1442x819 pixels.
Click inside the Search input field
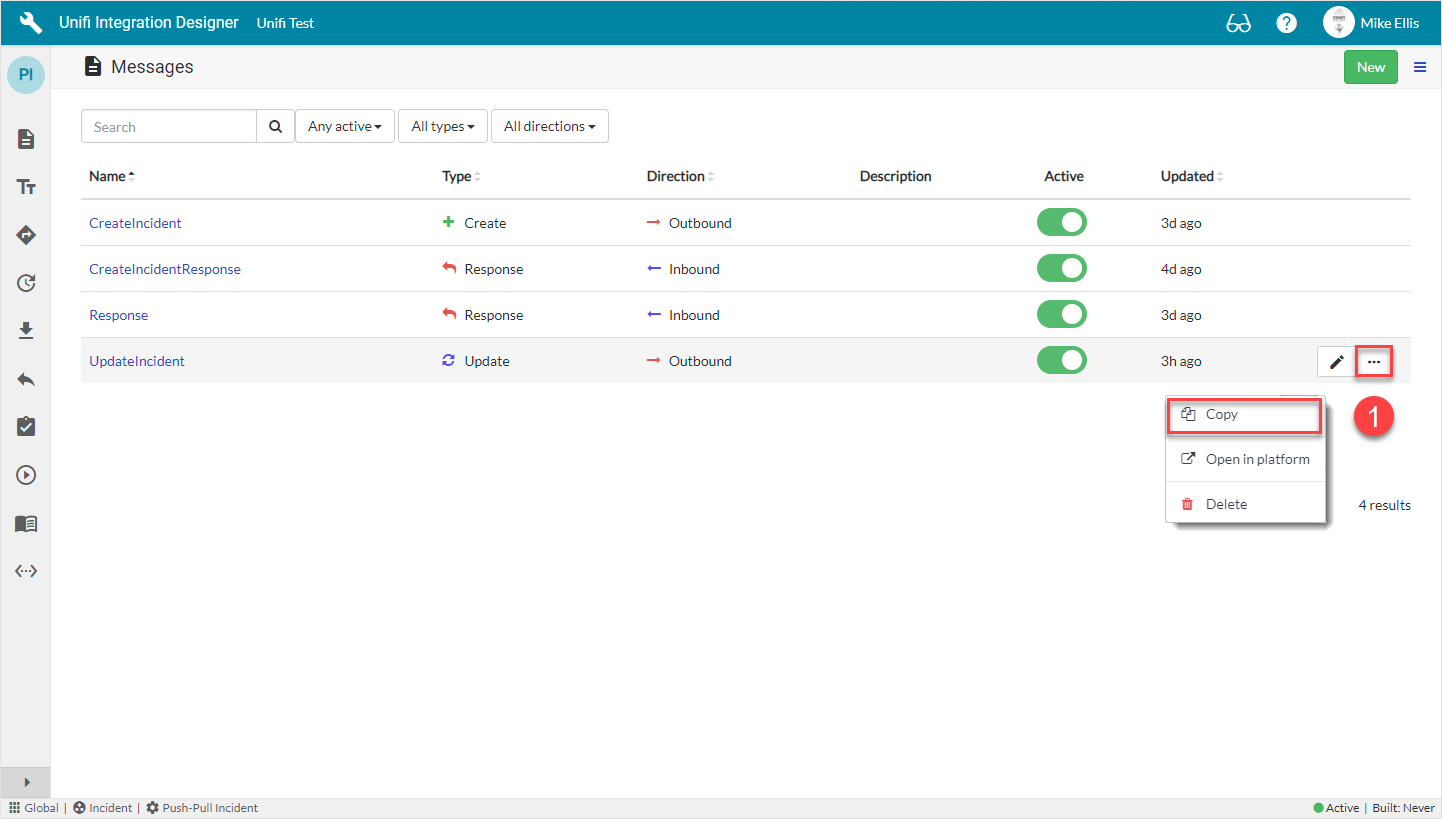pos(168,126)
